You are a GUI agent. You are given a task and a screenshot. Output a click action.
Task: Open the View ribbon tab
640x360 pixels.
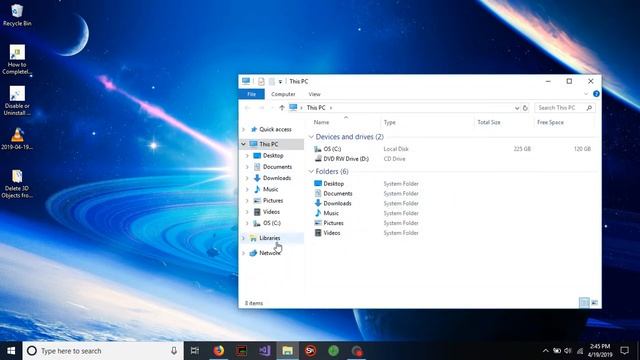coord(314,94)
